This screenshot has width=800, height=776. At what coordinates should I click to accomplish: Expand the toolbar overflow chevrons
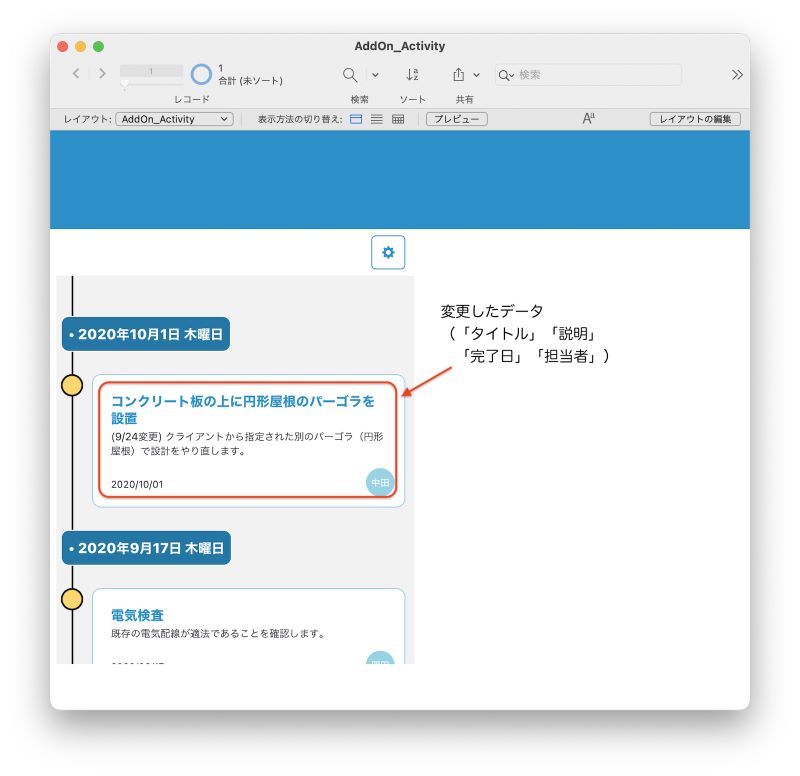click(x=737, y=75)
